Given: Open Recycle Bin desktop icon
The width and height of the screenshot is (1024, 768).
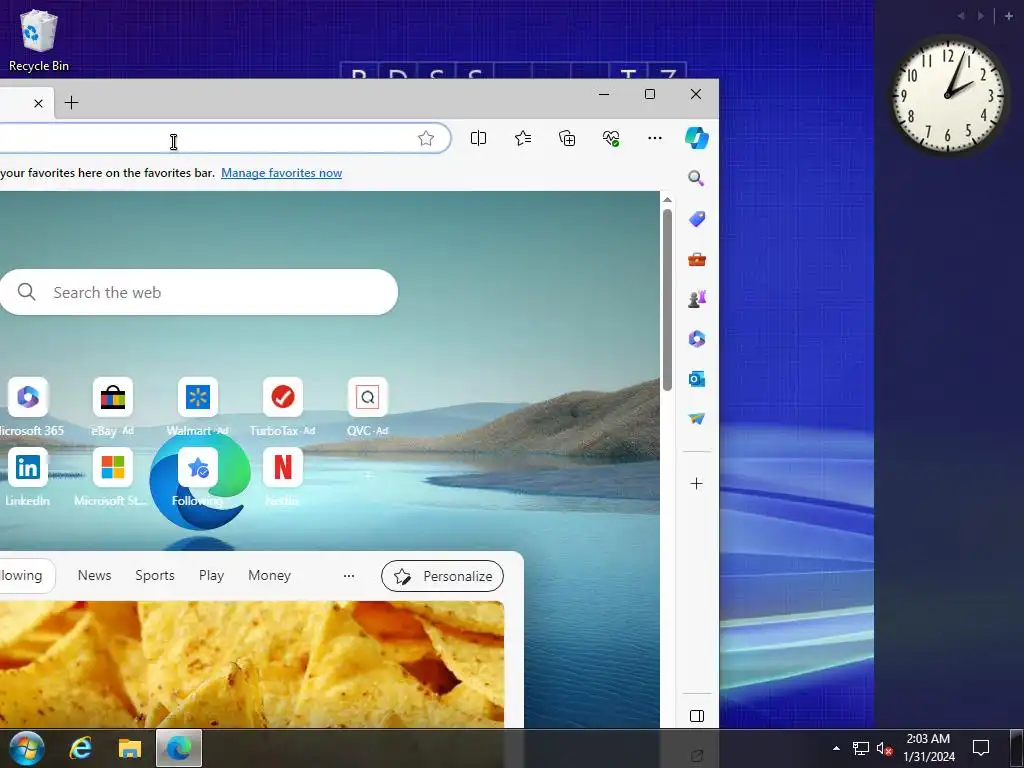Looking at the screenshot, I should (x=39, y=40).
